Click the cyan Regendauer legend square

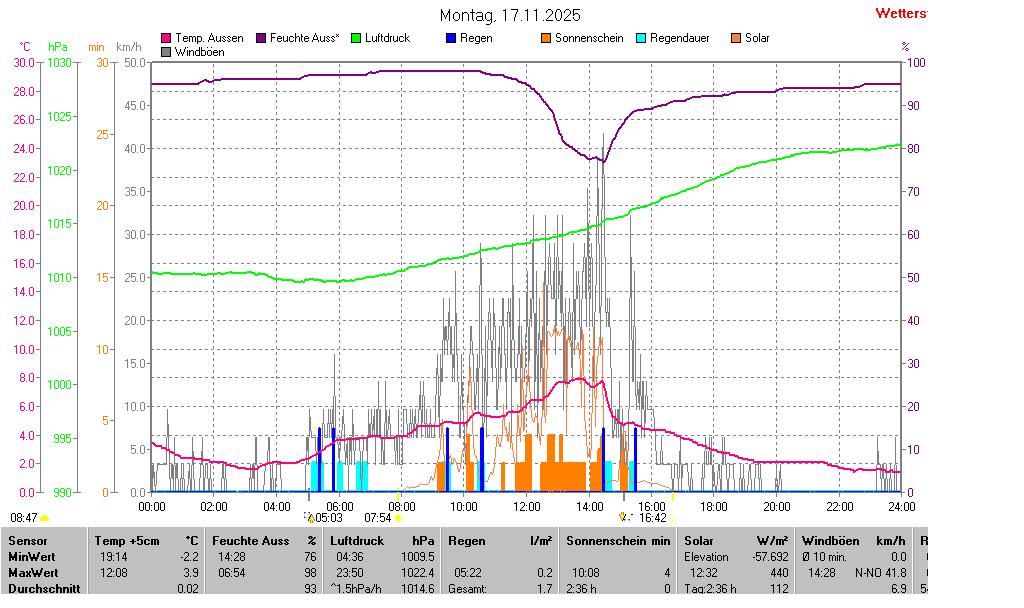click(641, 38)
